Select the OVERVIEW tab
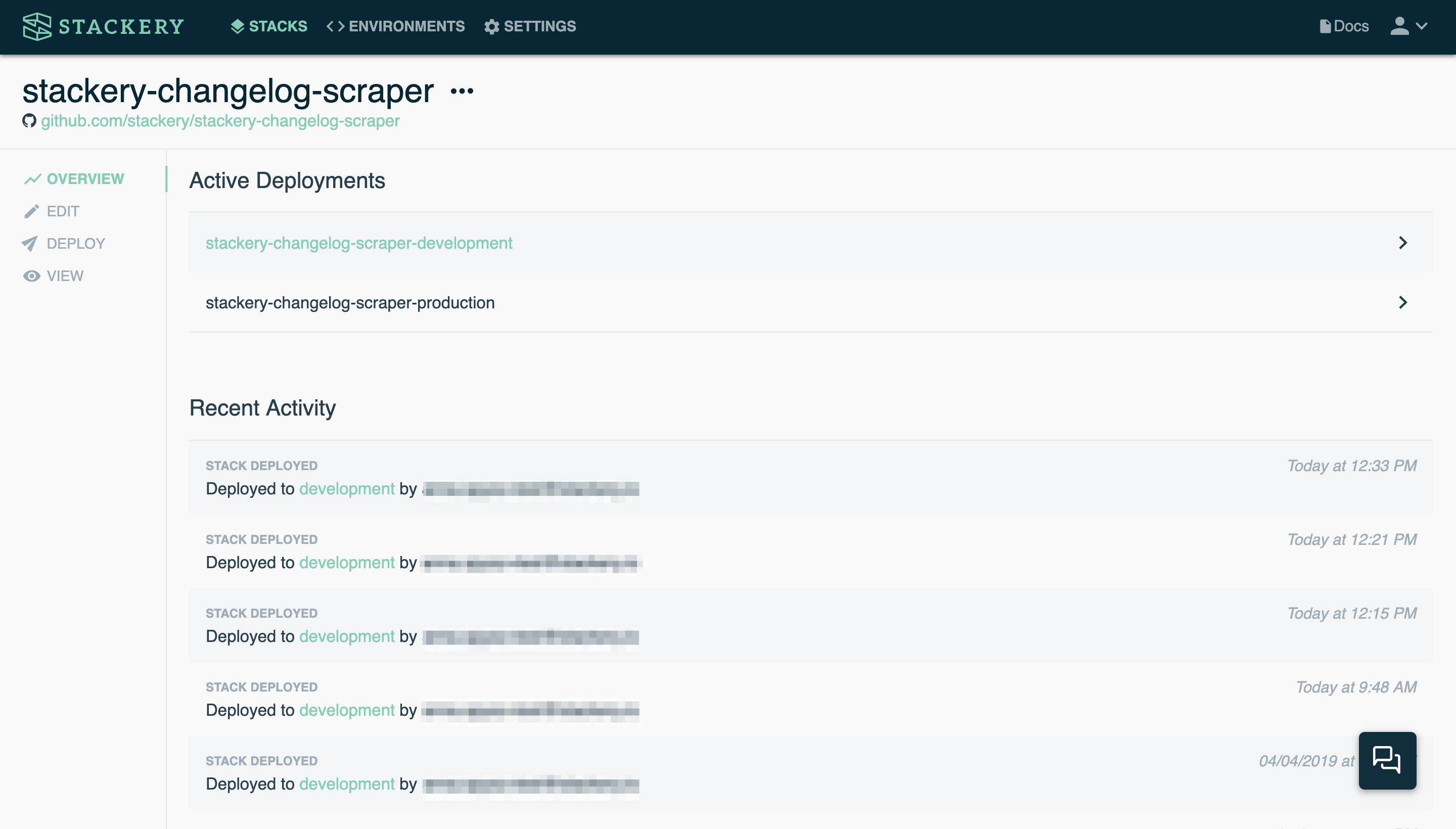Image resolution: width=1456 pixels, height=829 pixels. point(85,178)
